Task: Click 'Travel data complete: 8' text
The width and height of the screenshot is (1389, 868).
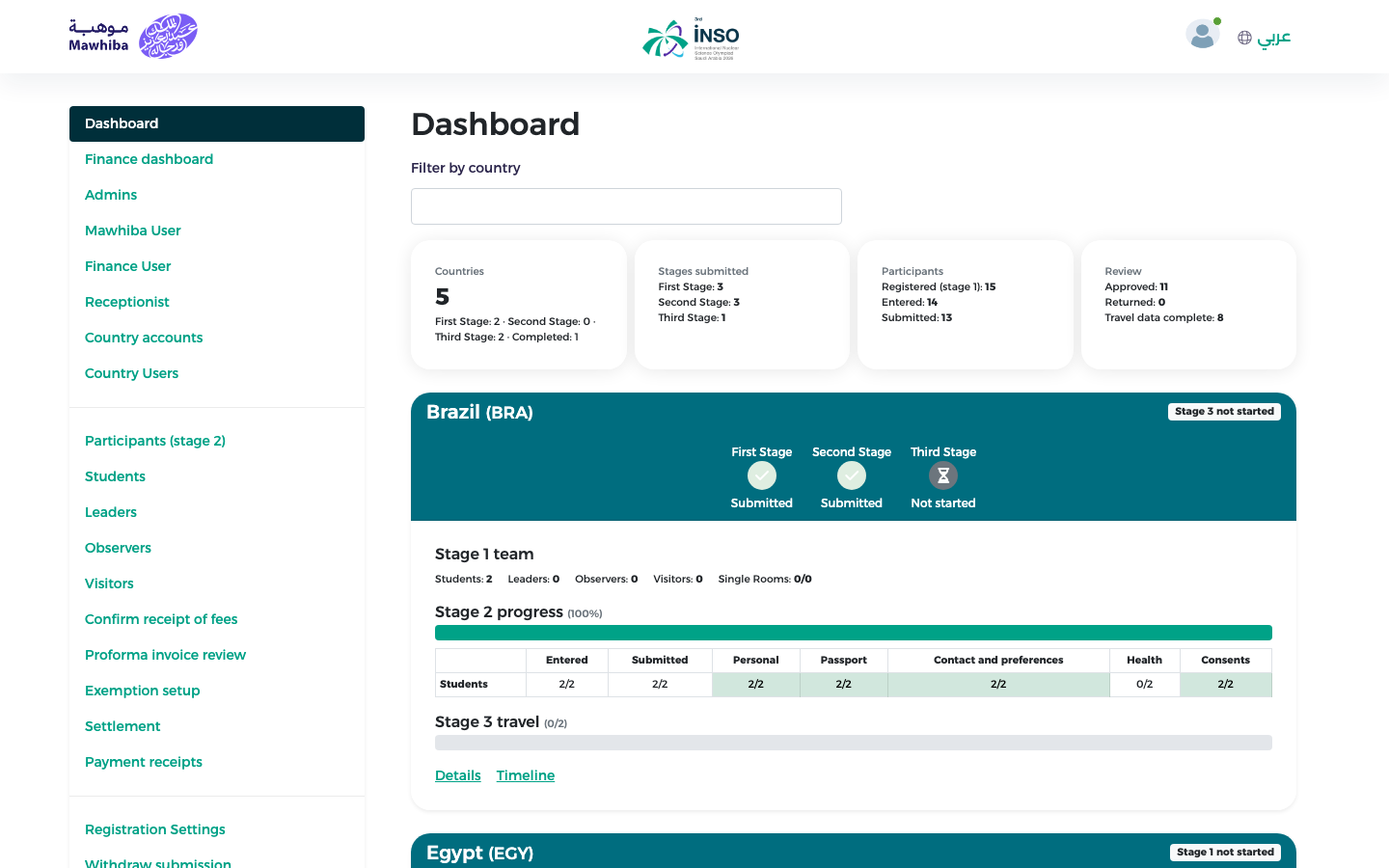Action: [x=1164, y=317]
